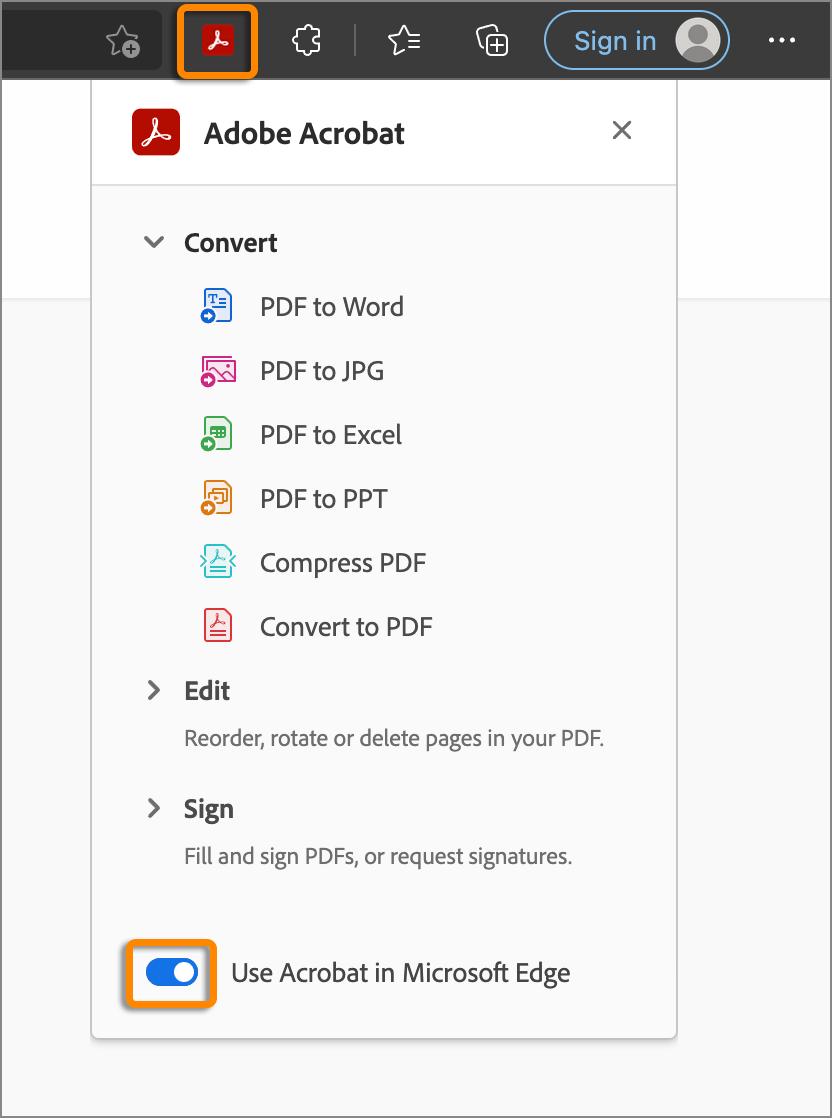
Task: Expand the Sign section
Action: [x=154, y=808]
